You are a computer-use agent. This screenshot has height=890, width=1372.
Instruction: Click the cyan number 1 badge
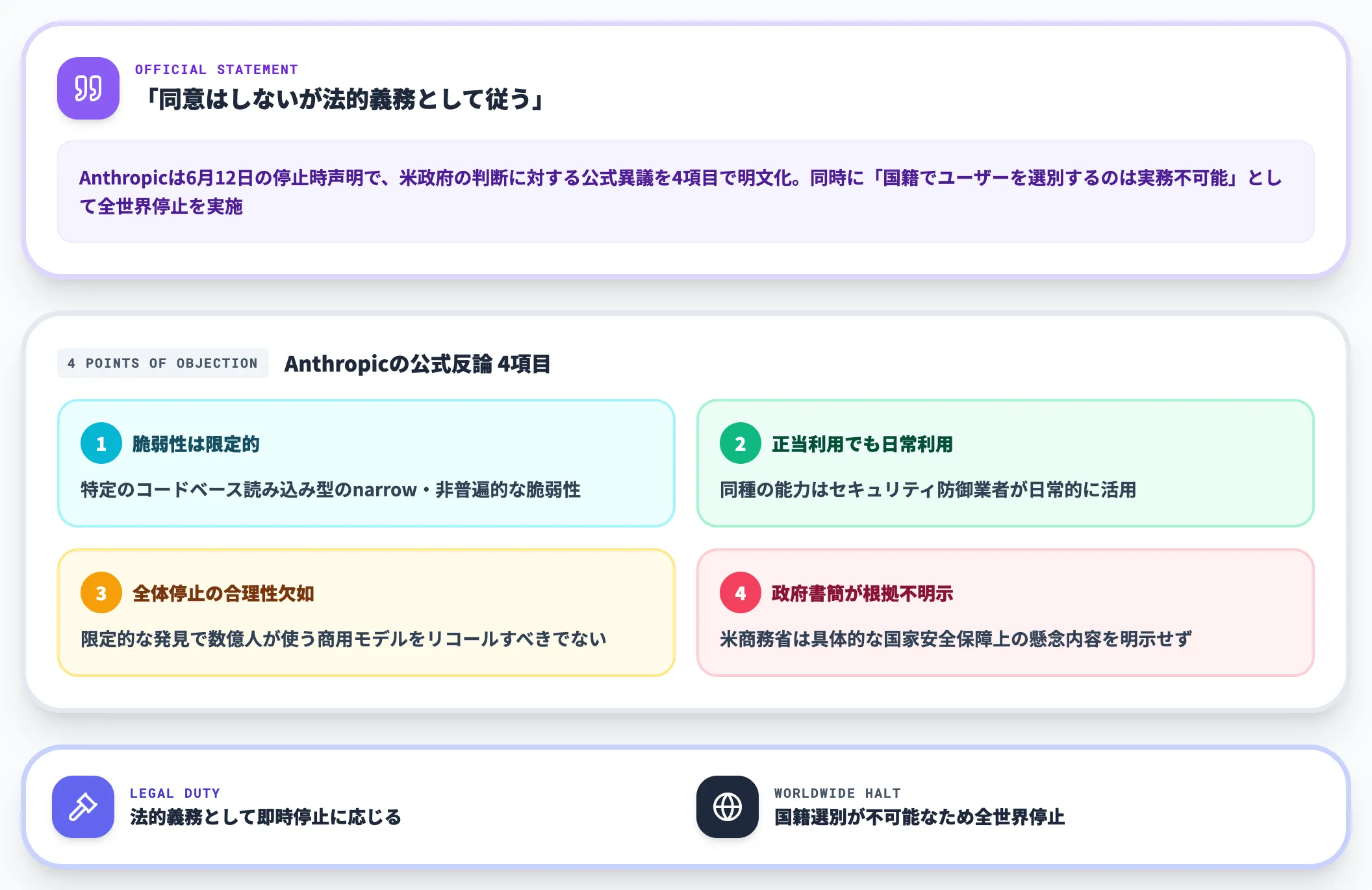point(101,443)
